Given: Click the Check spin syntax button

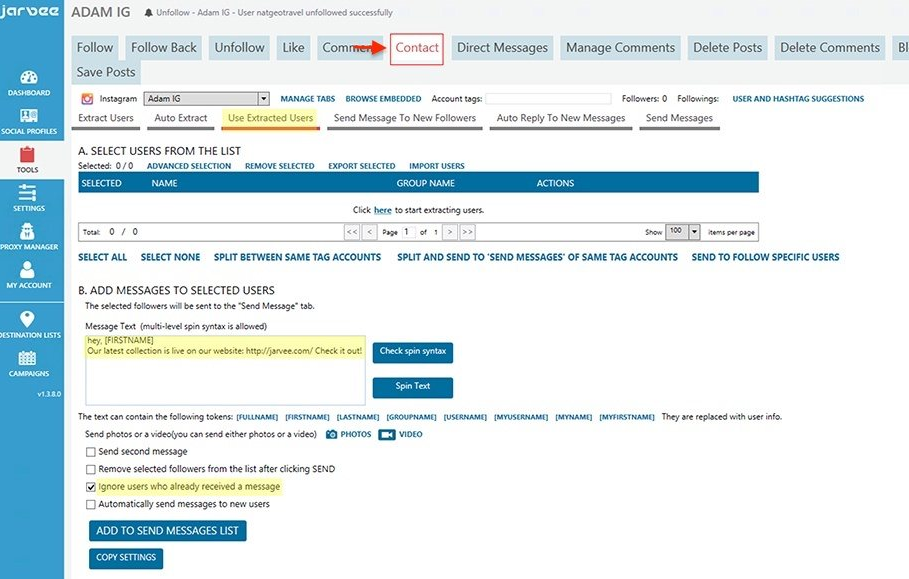Looking at the screenshot, I should tap(413, 352).
